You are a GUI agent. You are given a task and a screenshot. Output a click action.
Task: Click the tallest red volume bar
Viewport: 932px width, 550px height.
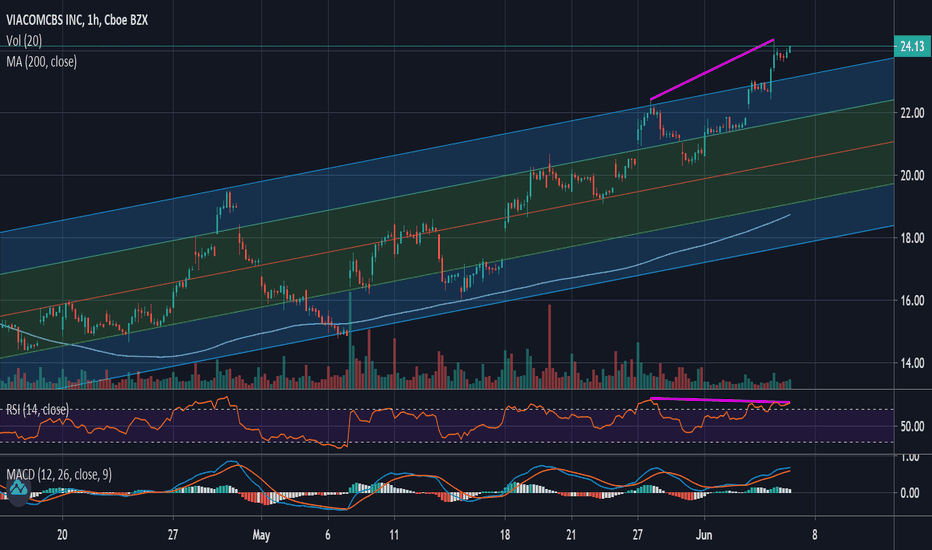549,347
